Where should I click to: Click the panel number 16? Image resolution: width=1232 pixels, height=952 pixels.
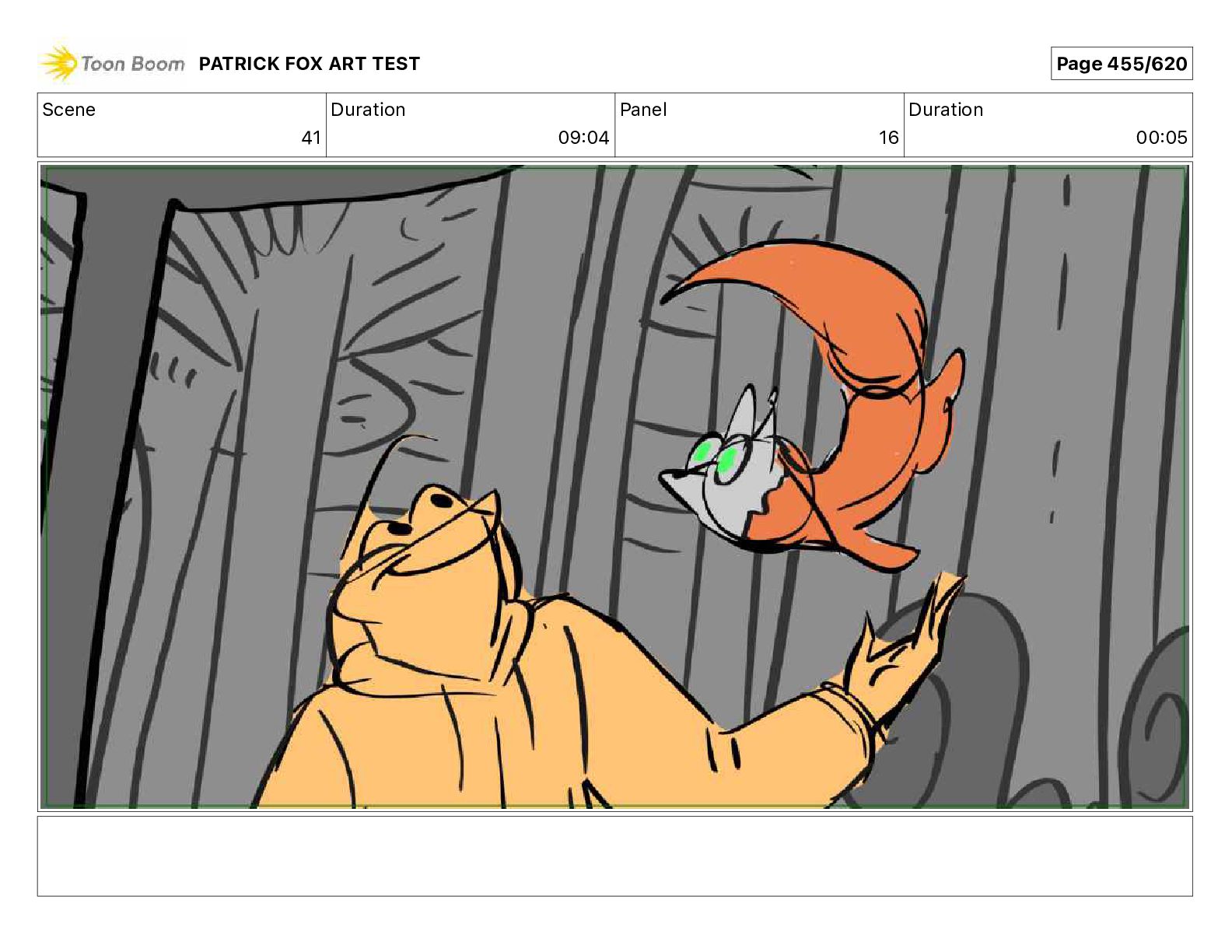[x=888, y=138]
